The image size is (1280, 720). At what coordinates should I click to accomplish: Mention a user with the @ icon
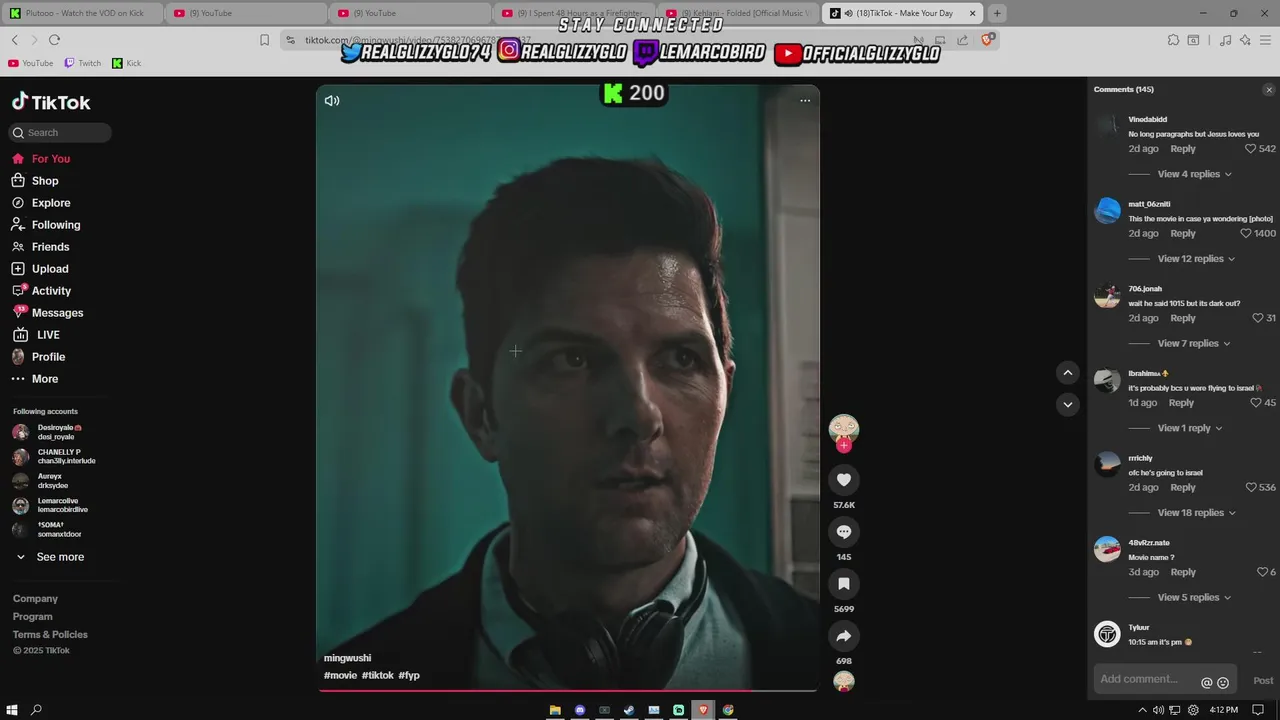[1206, 683]
